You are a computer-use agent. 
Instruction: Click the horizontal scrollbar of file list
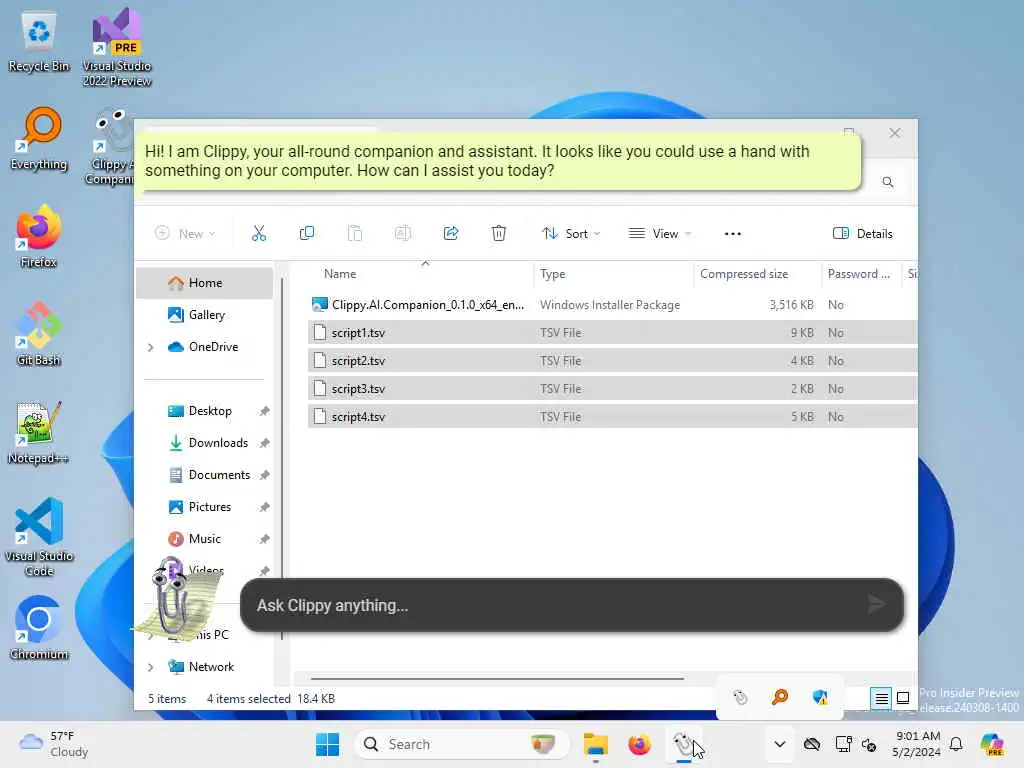[x=497, y=679]
